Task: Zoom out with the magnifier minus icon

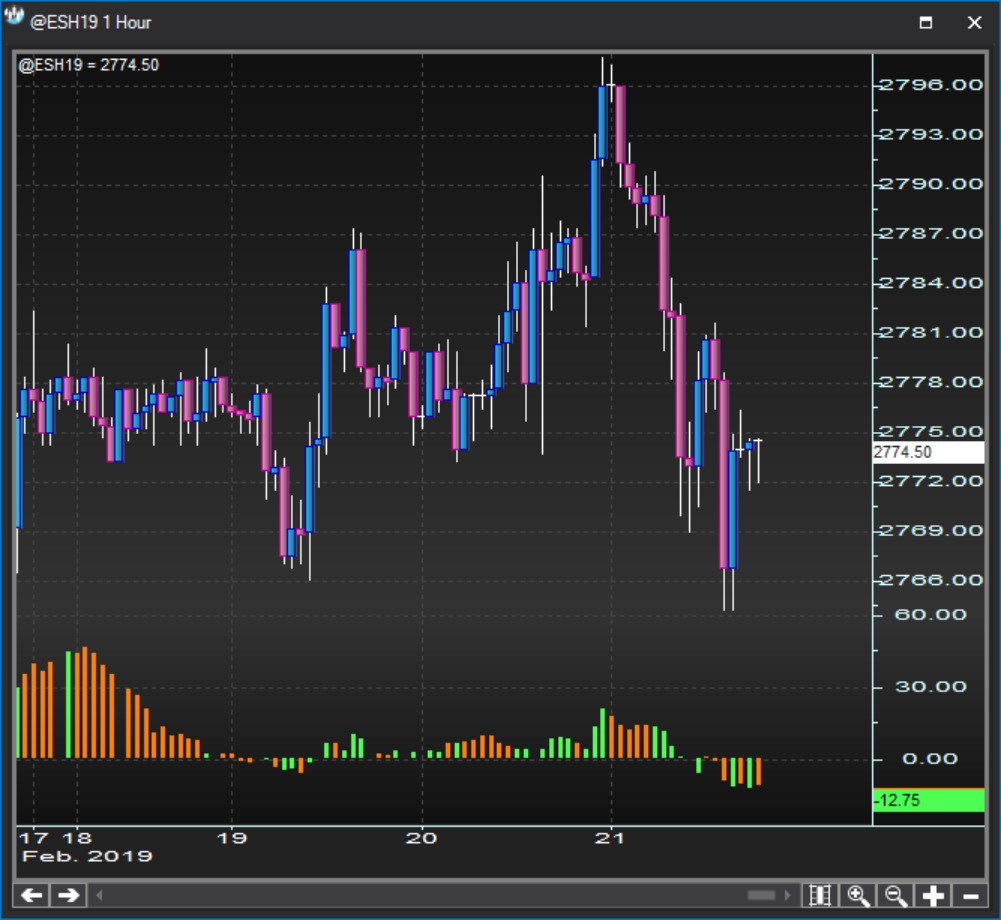Action: pos(896,895)
